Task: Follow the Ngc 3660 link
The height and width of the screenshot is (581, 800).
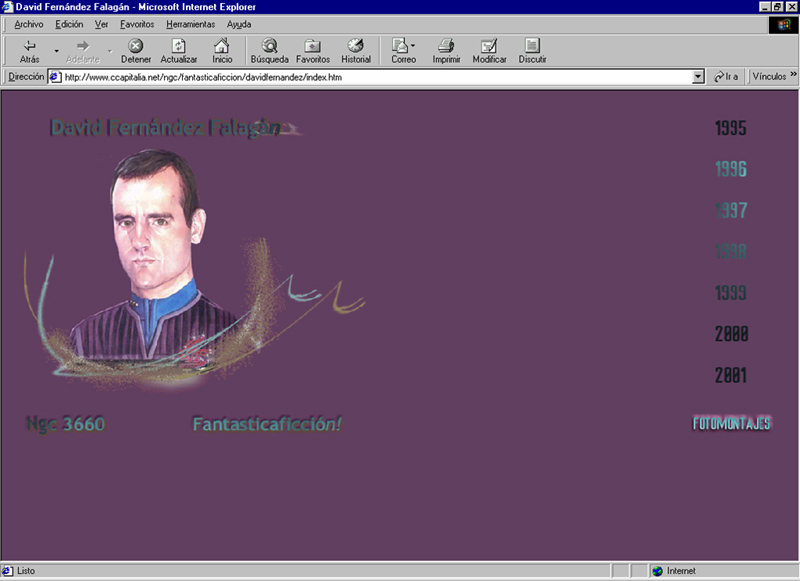Action: pyautogui.click(x=65, y=424)
